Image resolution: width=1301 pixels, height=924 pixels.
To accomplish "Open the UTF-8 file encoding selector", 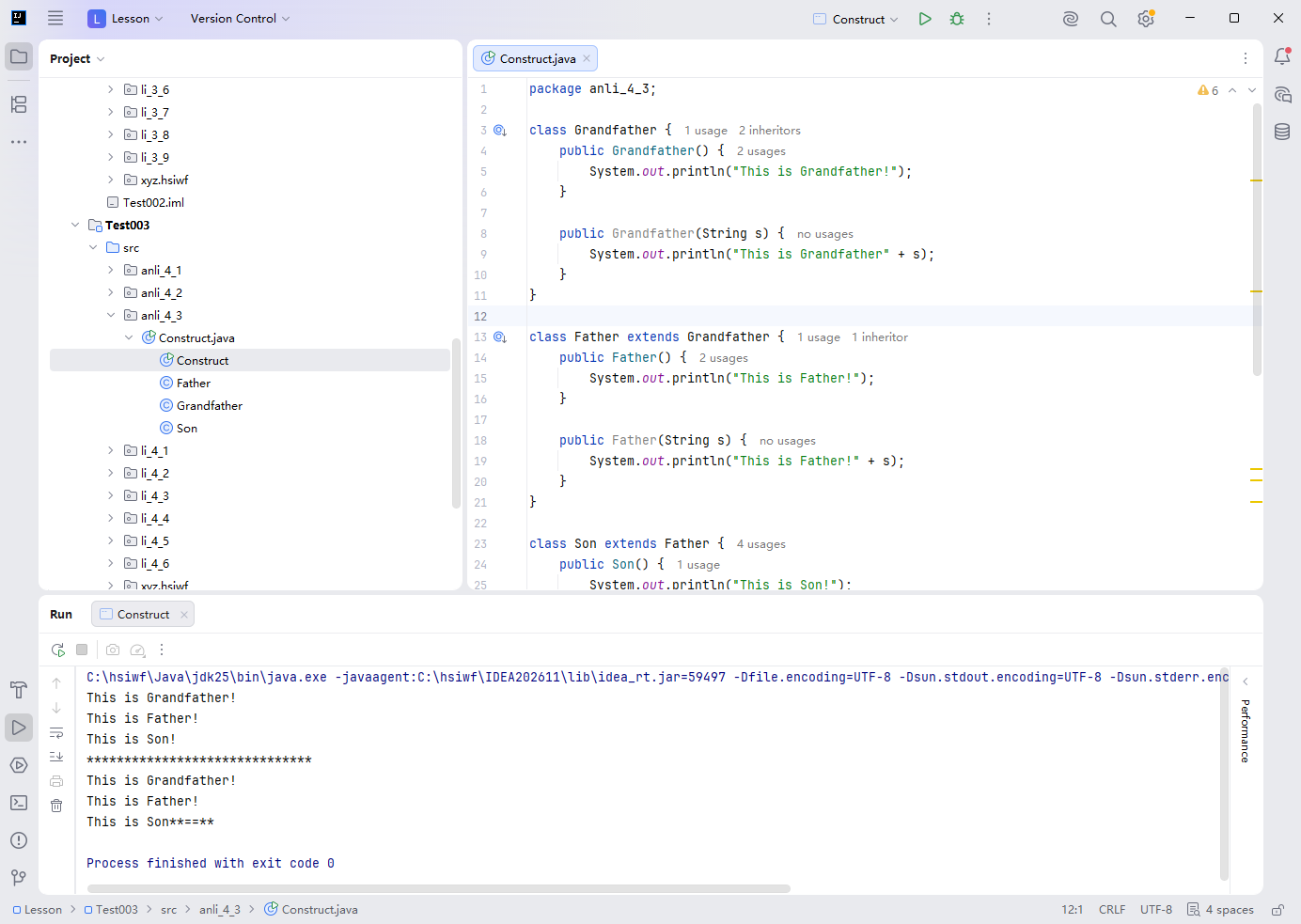I will point(1156,910).
